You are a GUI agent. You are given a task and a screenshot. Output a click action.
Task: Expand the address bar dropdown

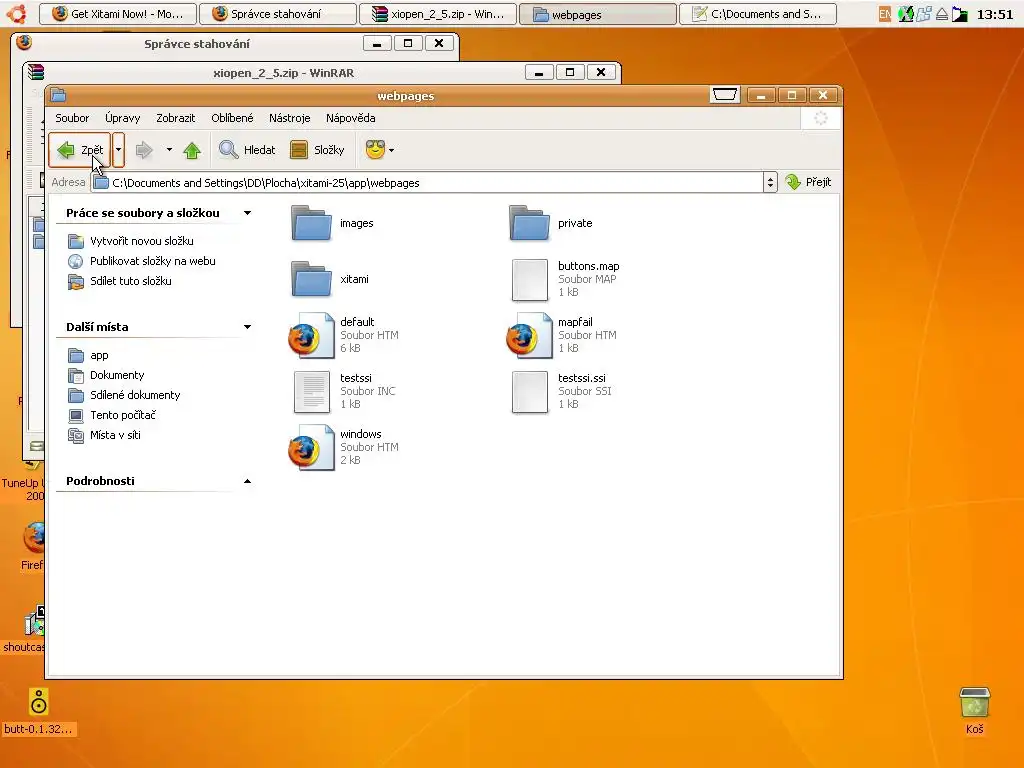pos(770,183)
